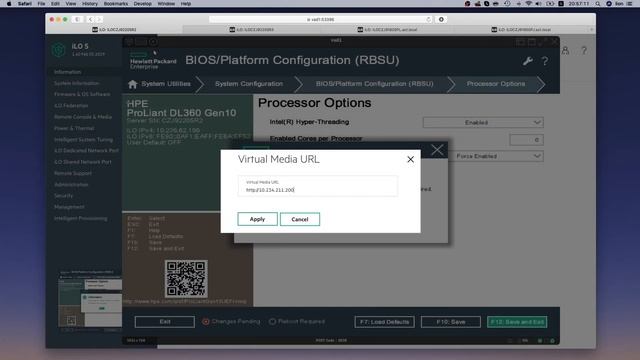Open the Apple menu
640x360 pixels.
(9, 4)
